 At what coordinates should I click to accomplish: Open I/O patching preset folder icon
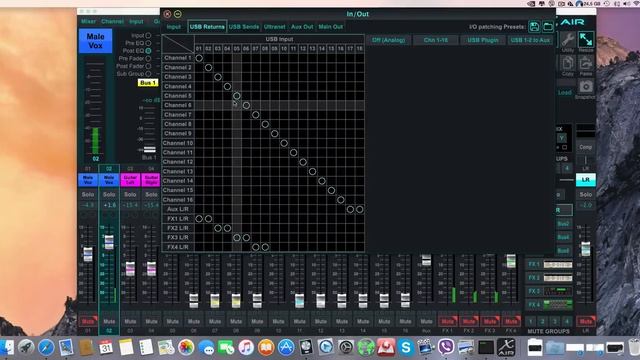(x=548, y=27)
